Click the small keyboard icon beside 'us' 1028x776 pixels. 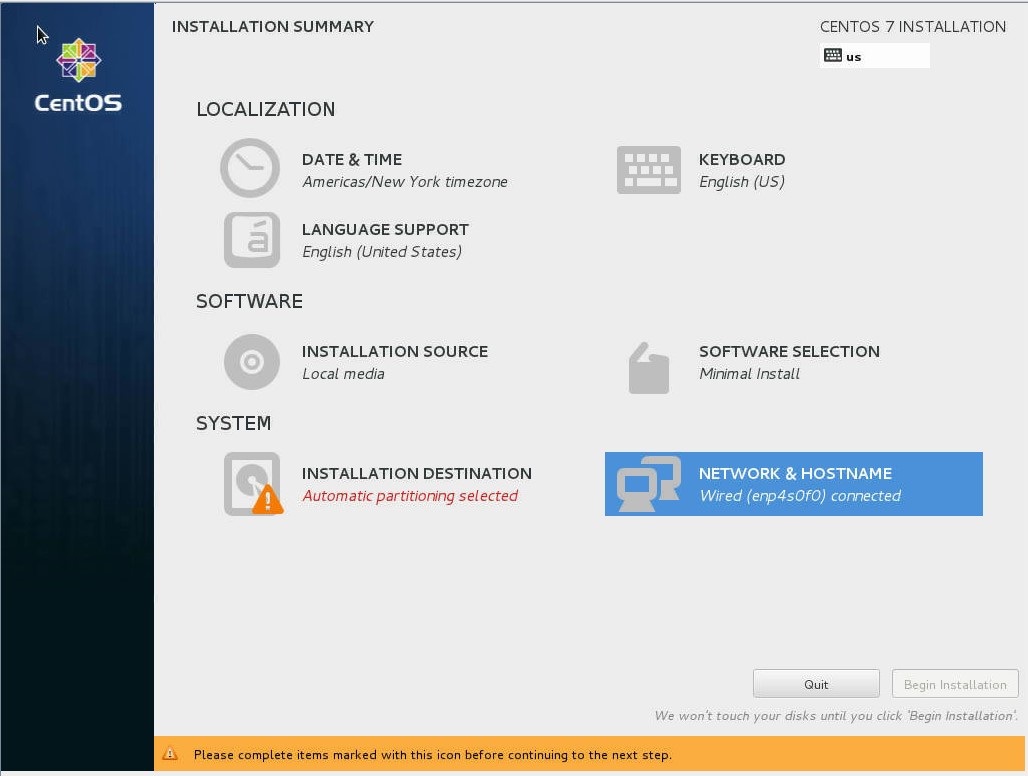[x=833, y=56]
